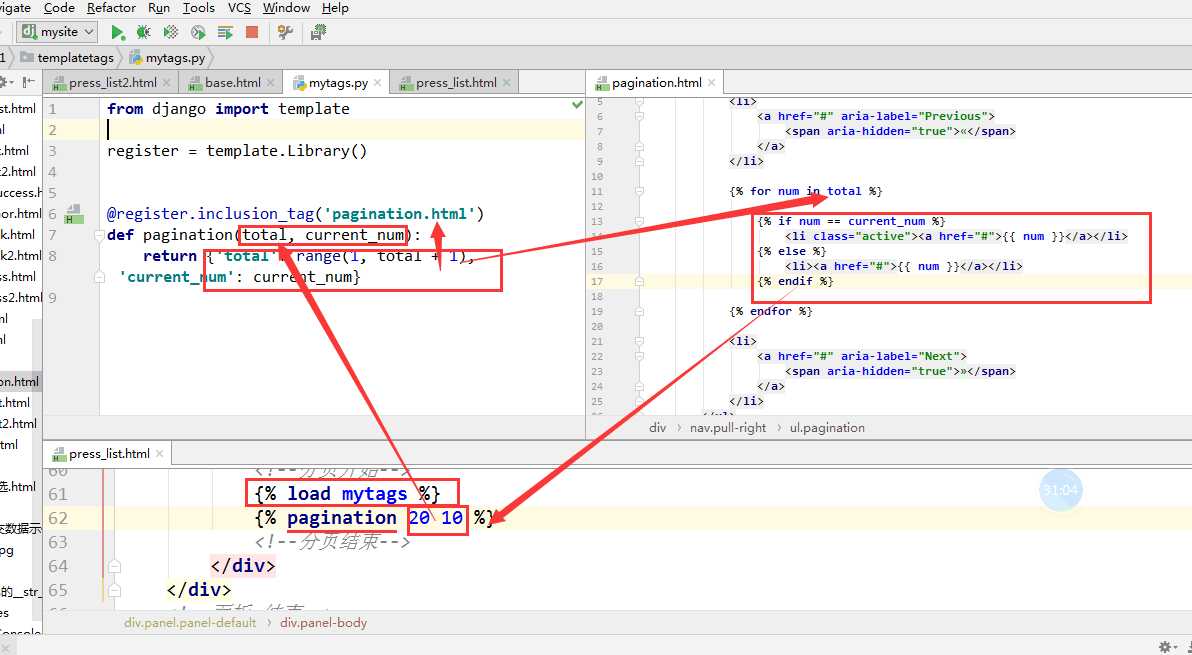The image size is (1192, 655).
Task: Stop the running process (red square)
Action: pyautogui.click(x=252, y=32)
